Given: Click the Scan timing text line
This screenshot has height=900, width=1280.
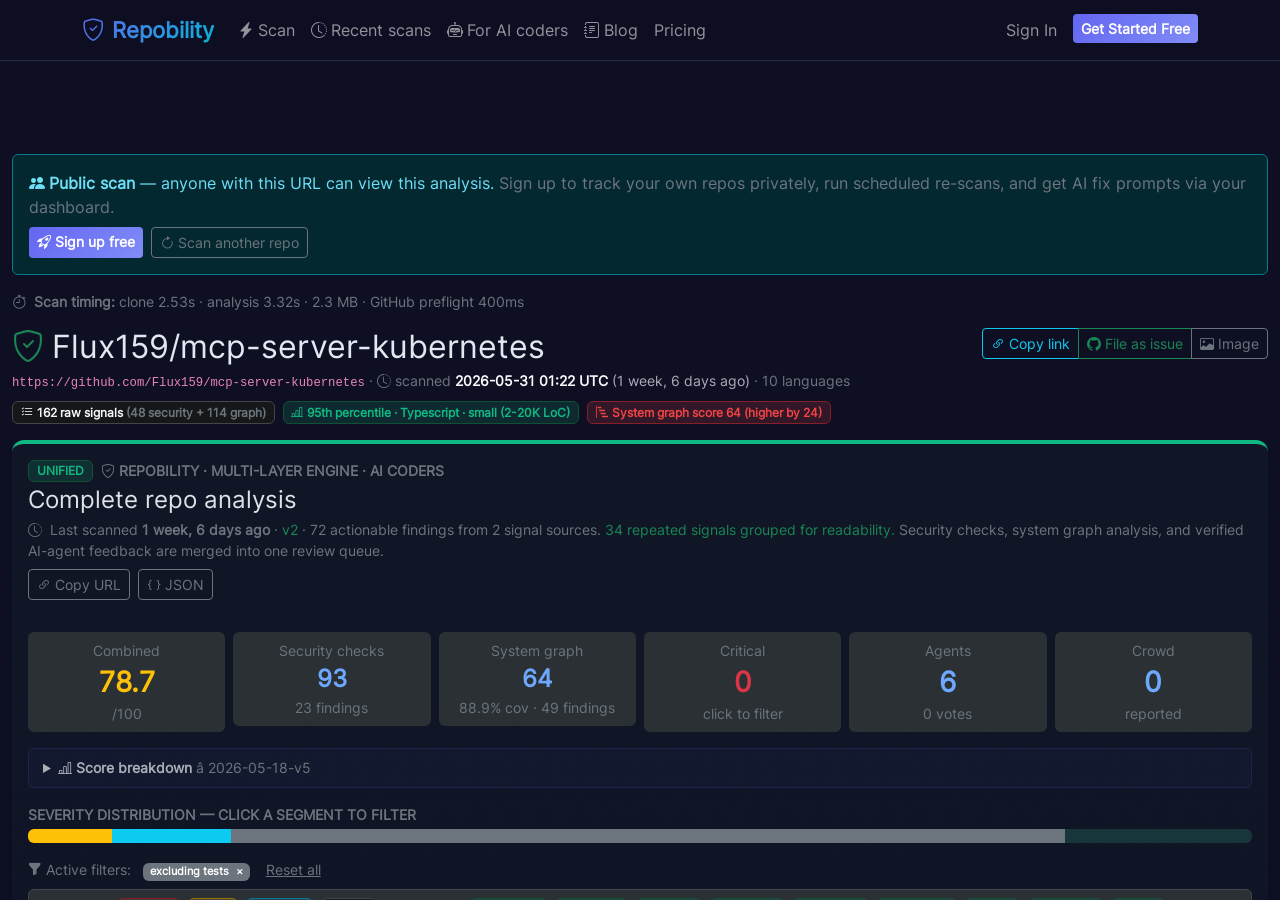Looking at the screenshot, I should 268,302.
